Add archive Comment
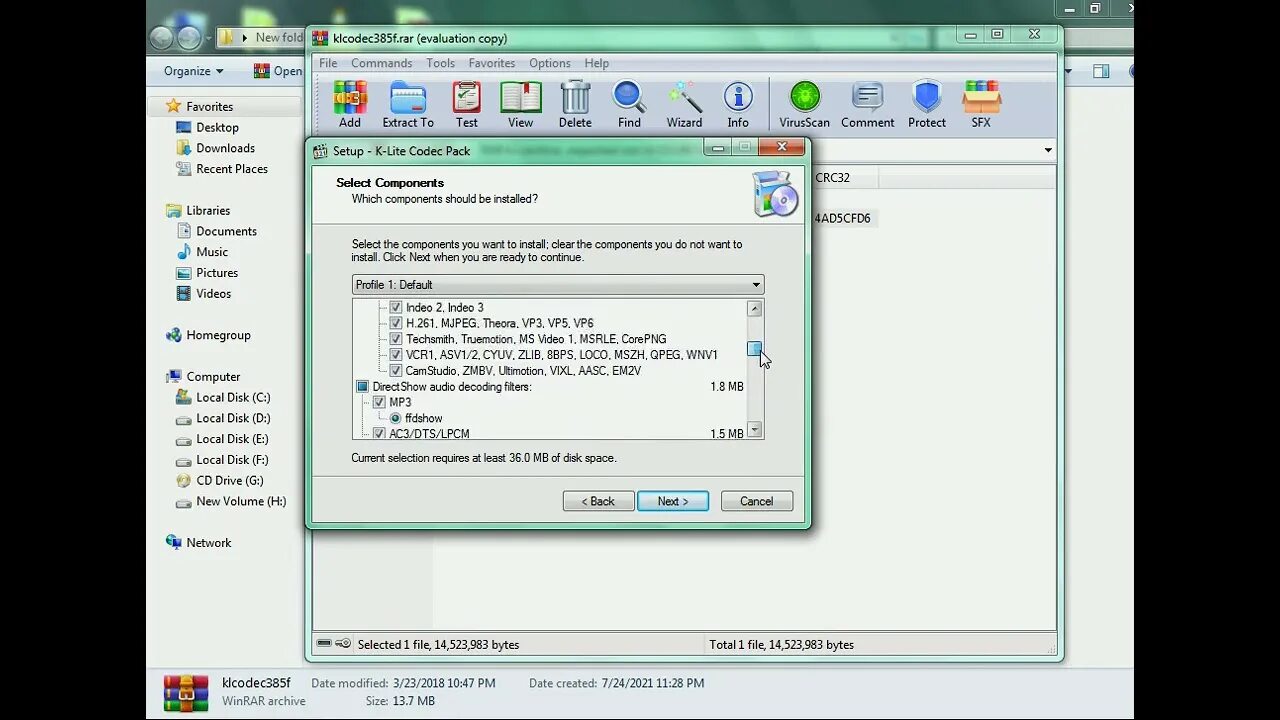This screenshot has height=720, width=1280. point(867,105)
